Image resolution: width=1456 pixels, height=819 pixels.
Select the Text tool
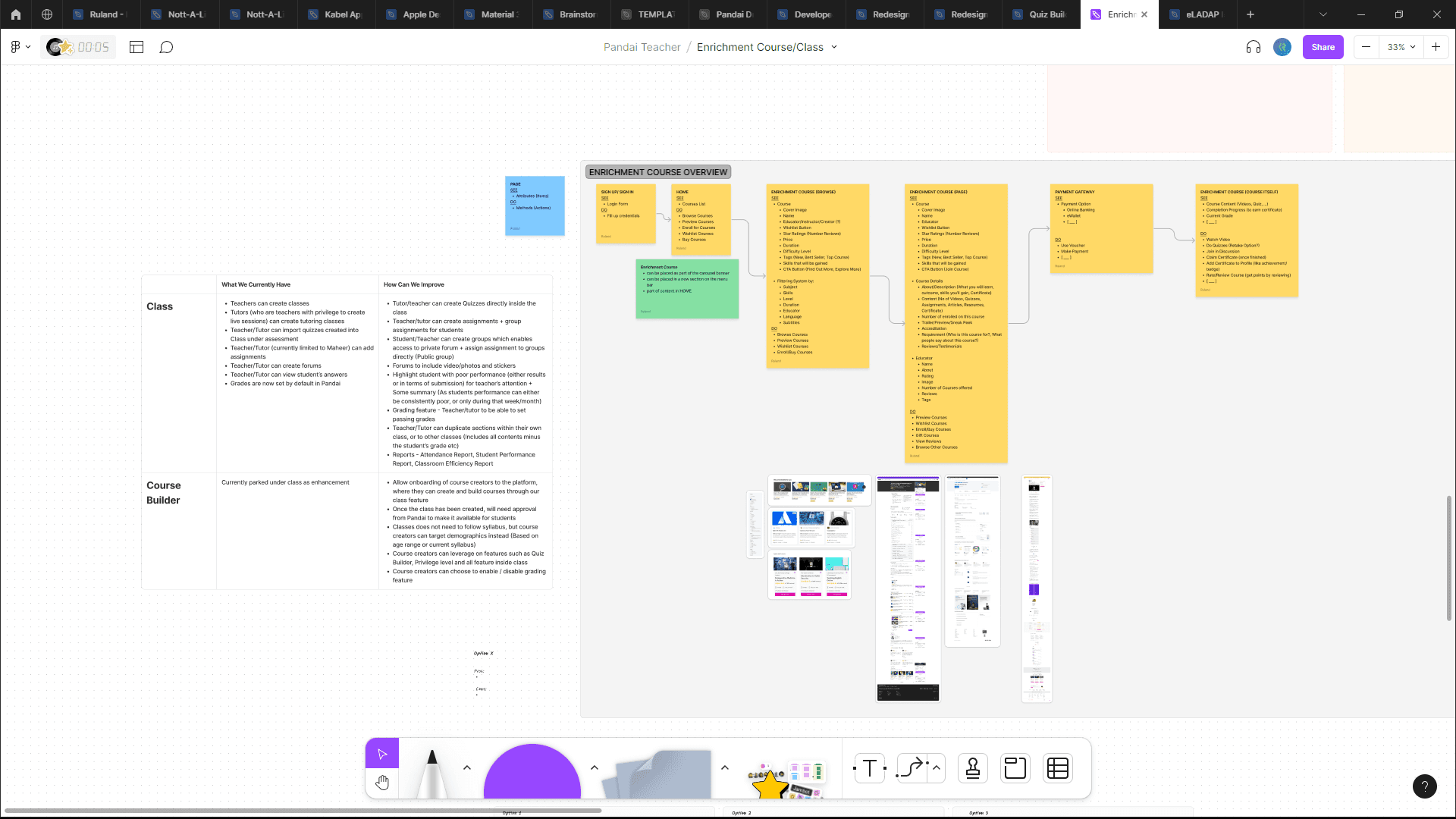[870, 768]
